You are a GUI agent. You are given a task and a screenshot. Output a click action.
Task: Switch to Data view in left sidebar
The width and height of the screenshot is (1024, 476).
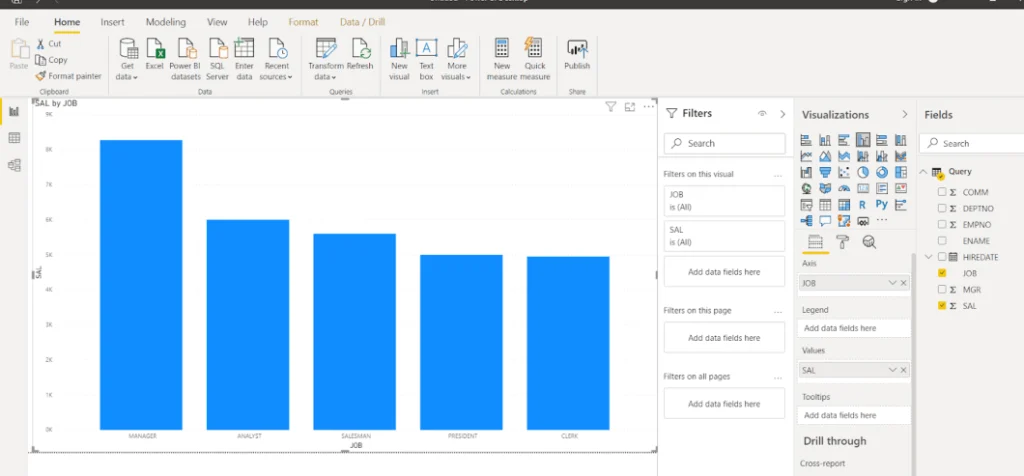coord(14,138)
